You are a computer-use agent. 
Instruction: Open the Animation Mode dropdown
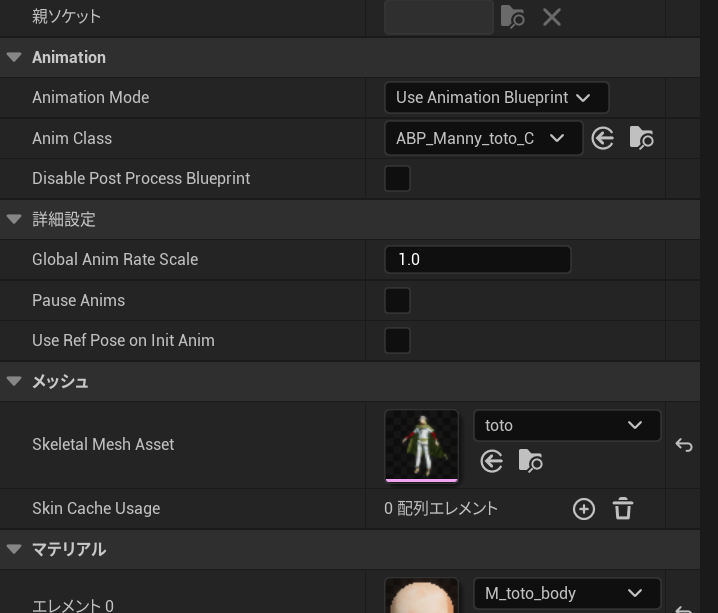497,98
